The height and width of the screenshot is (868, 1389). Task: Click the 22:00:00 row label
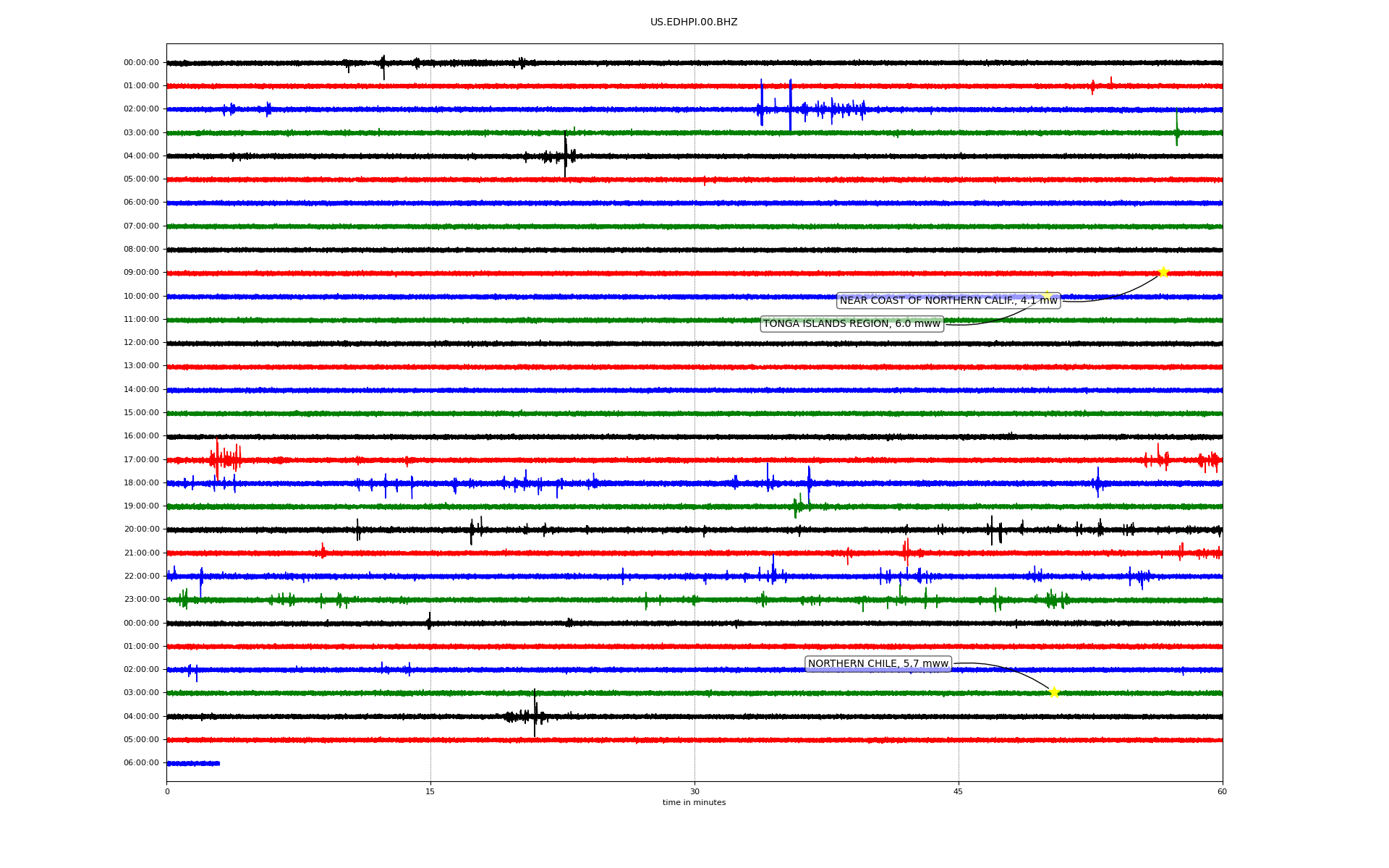(x=141, y=576)
